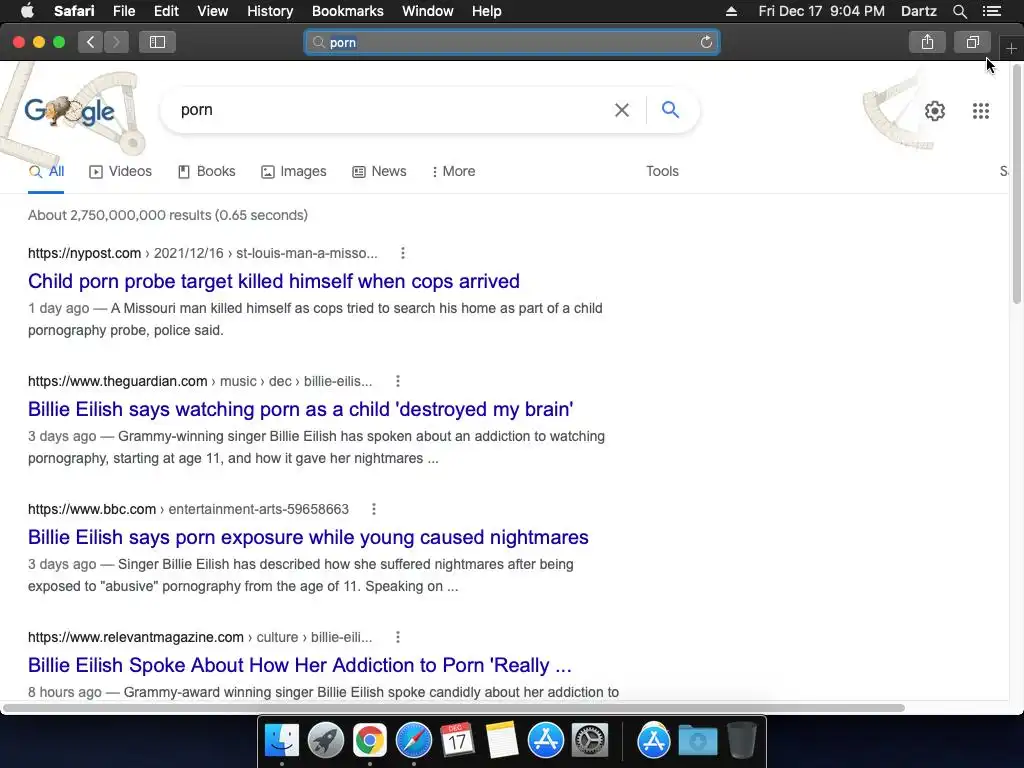Open options for relevantmagazine.com result
Viewport: 1024px width, 768px height.
click(398, 637)
